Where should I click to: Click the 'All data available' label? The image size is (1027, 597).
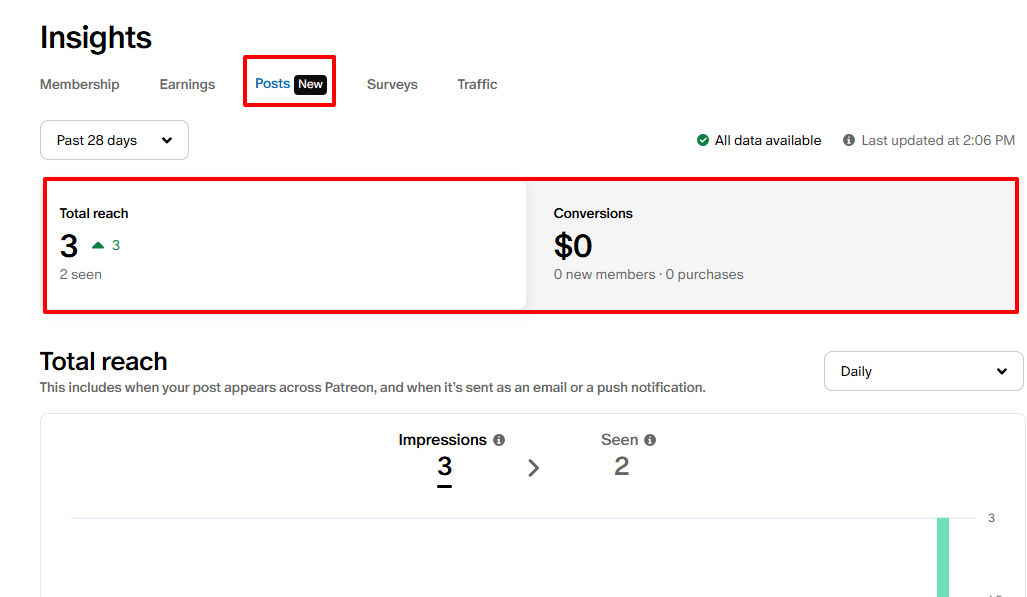[768, 140]
